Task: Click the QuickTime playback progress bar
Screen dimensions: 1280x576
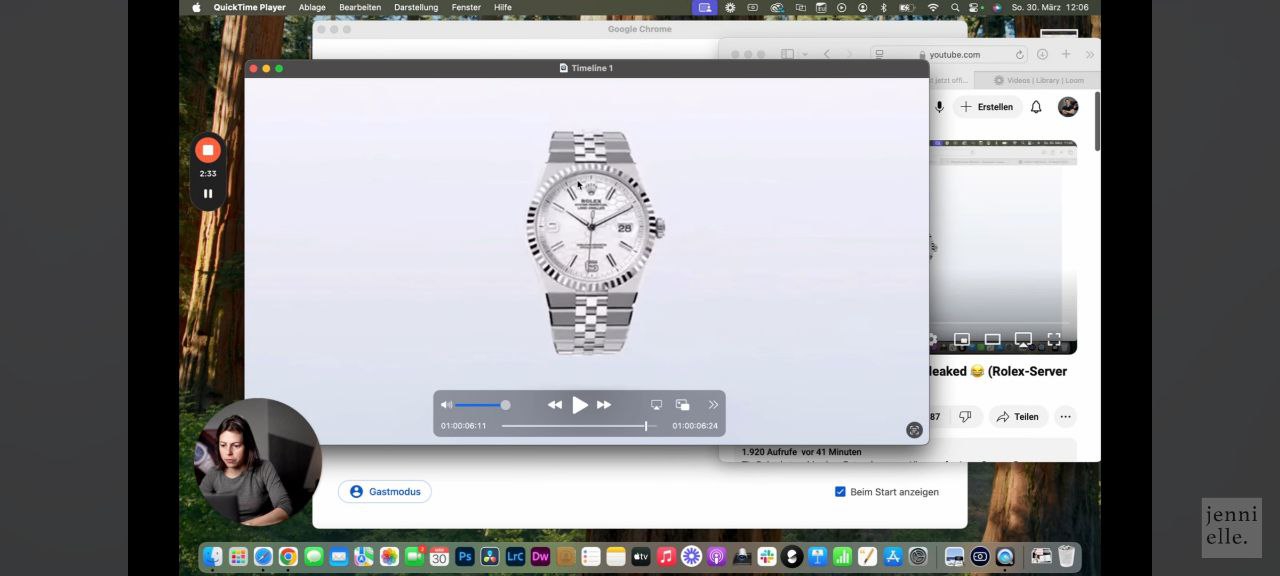Action: click(579, 426)
